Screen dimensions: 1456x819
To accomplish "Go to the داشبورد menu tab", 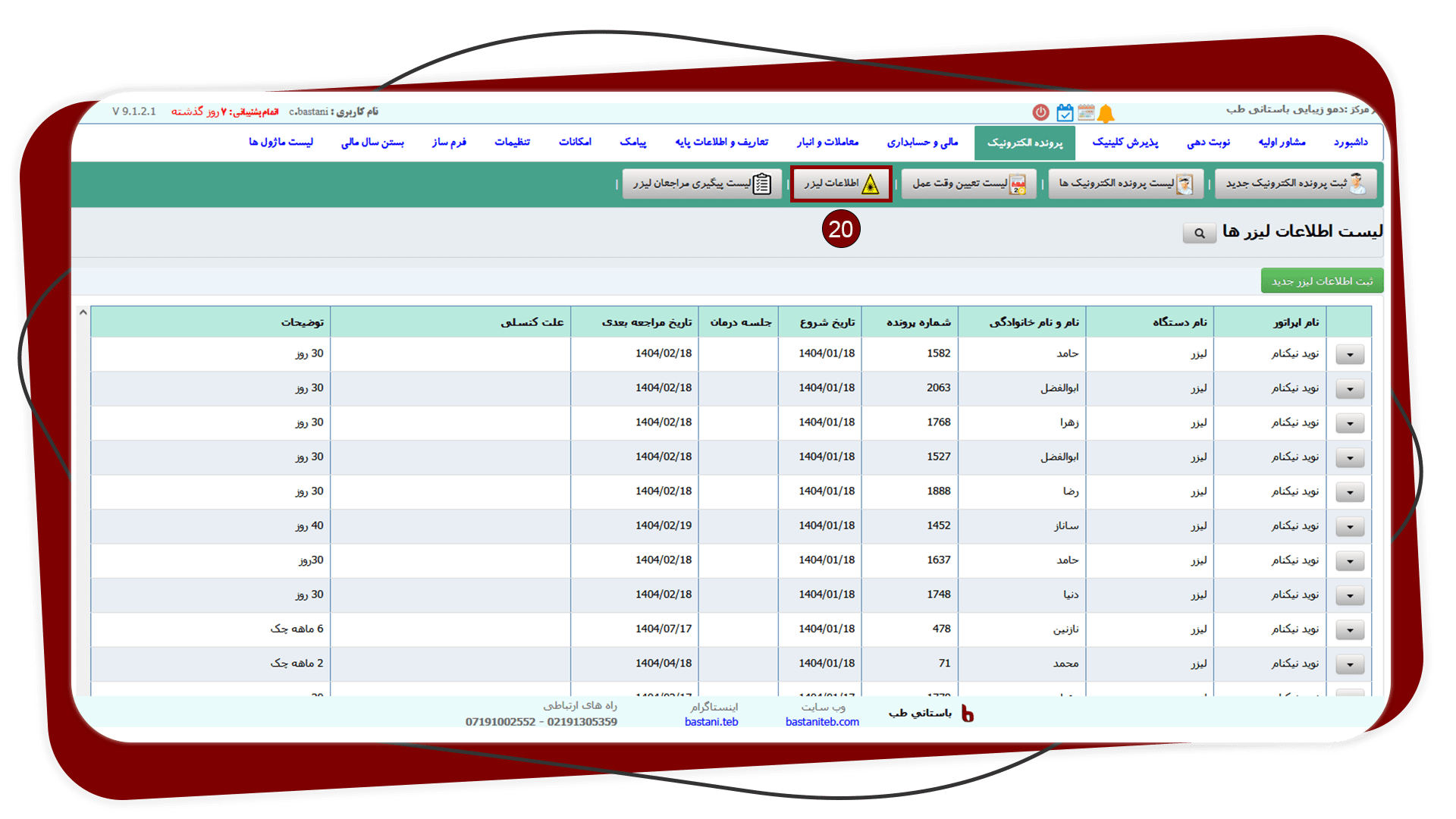I will click(x=1351, y=143).
